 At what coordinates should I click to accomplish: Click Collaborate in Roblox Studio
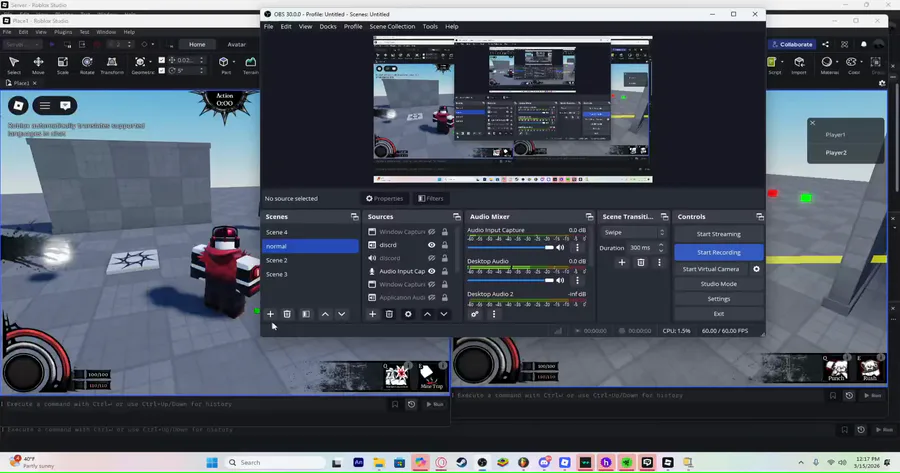(x=792, y=44)
